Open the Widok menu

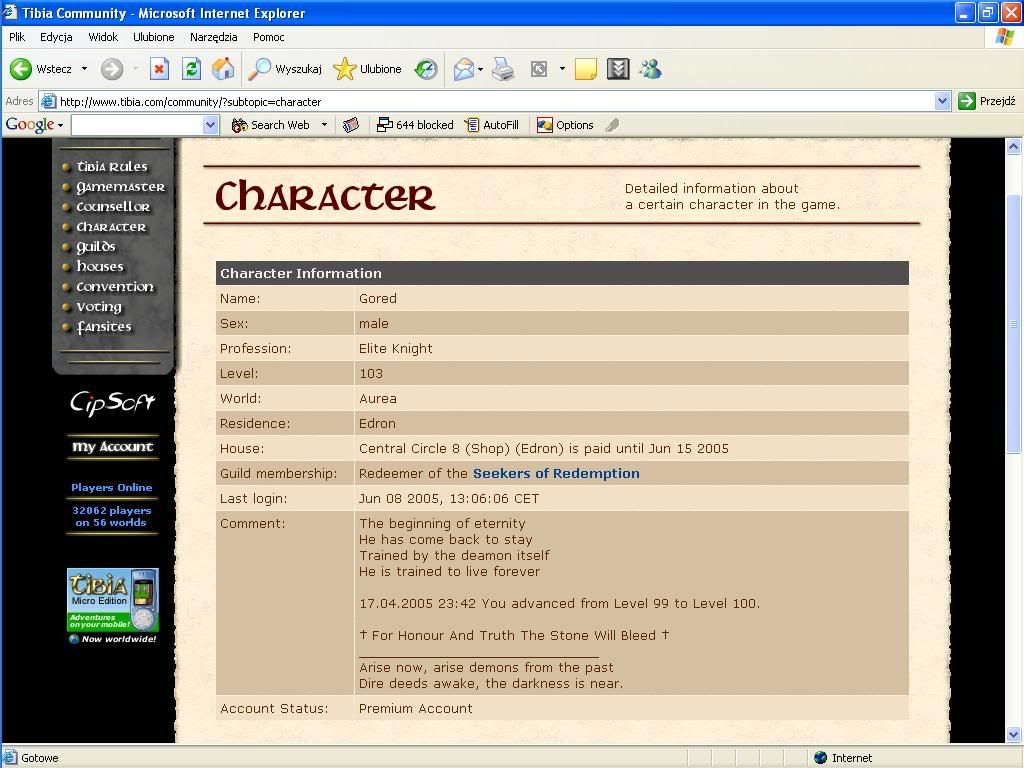[x=103, y=37]
